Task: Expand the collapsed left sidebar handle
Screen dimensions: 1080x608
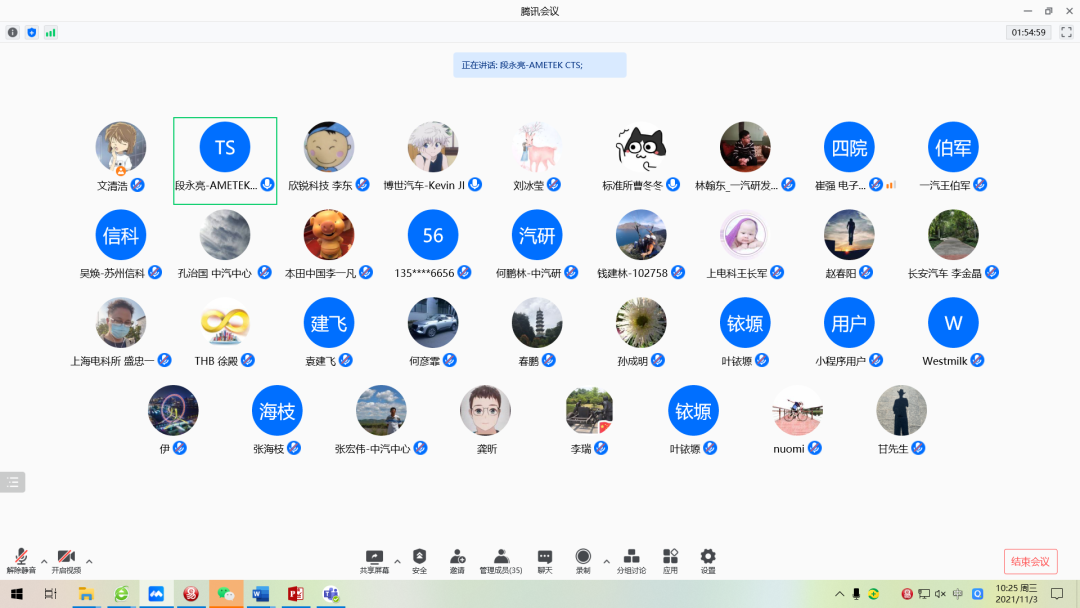Action: tap(14, 481)
